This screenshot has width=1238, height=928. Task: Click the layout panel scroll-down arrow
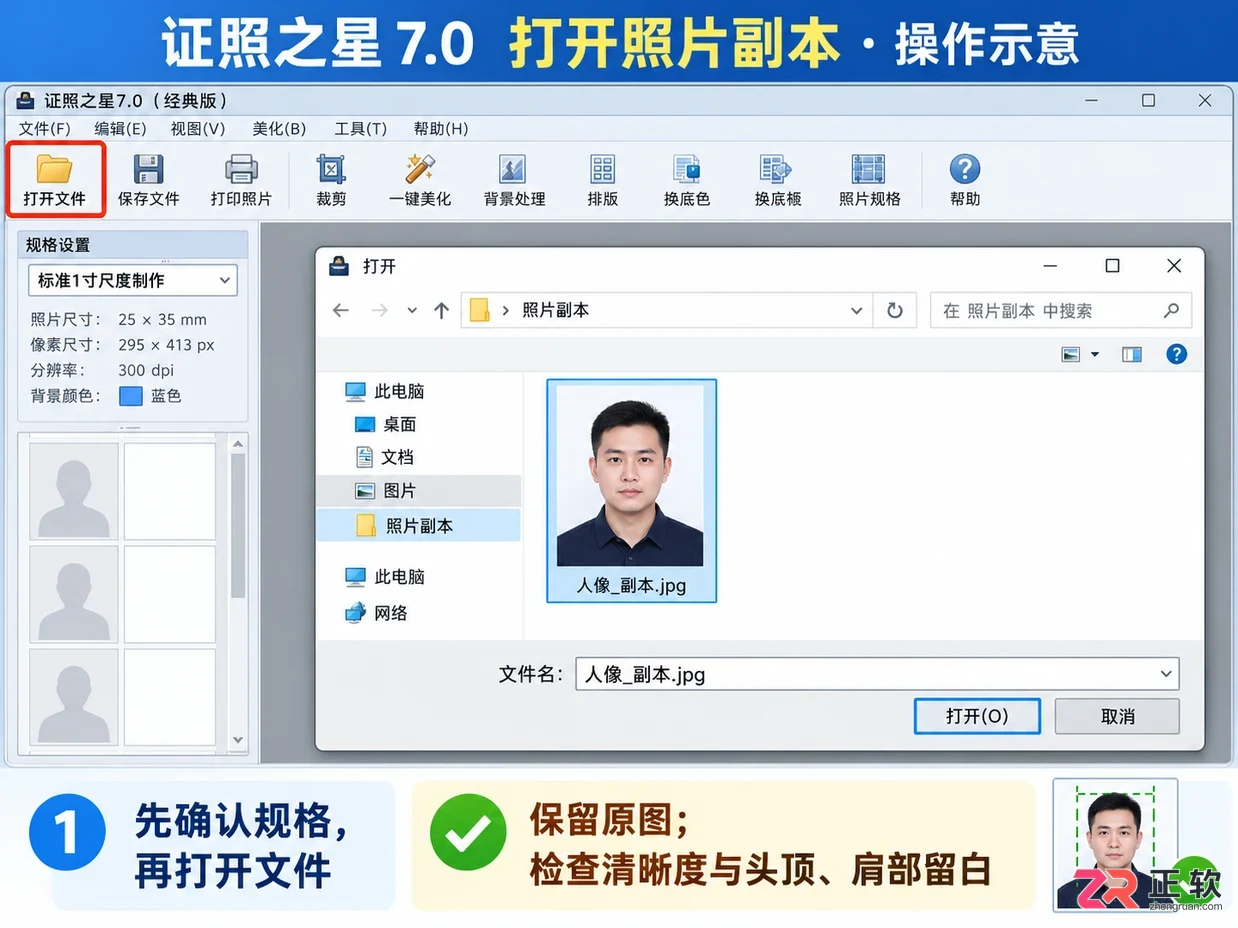(x=238, y=740)
